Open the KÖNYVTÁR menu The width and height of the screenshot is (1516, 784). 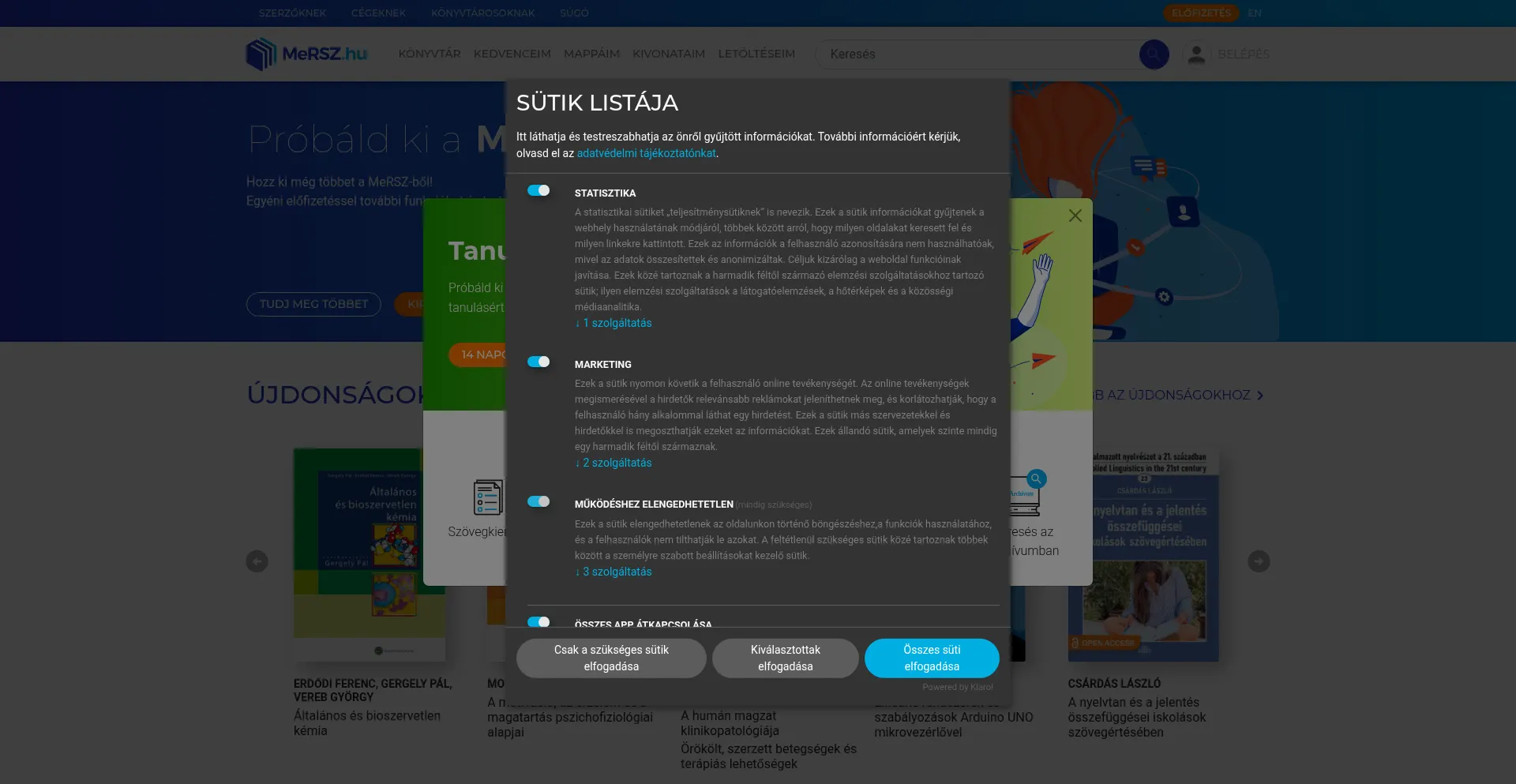(430, 54)
